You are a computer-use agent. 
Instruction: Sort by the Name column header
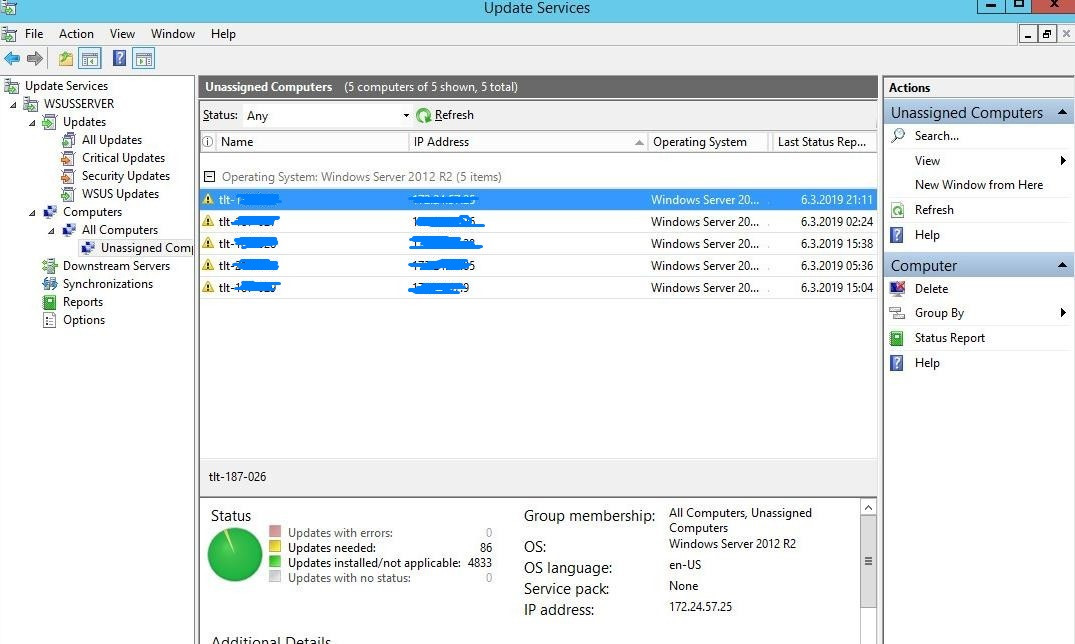pyautogui.click(x=312, y=142)
